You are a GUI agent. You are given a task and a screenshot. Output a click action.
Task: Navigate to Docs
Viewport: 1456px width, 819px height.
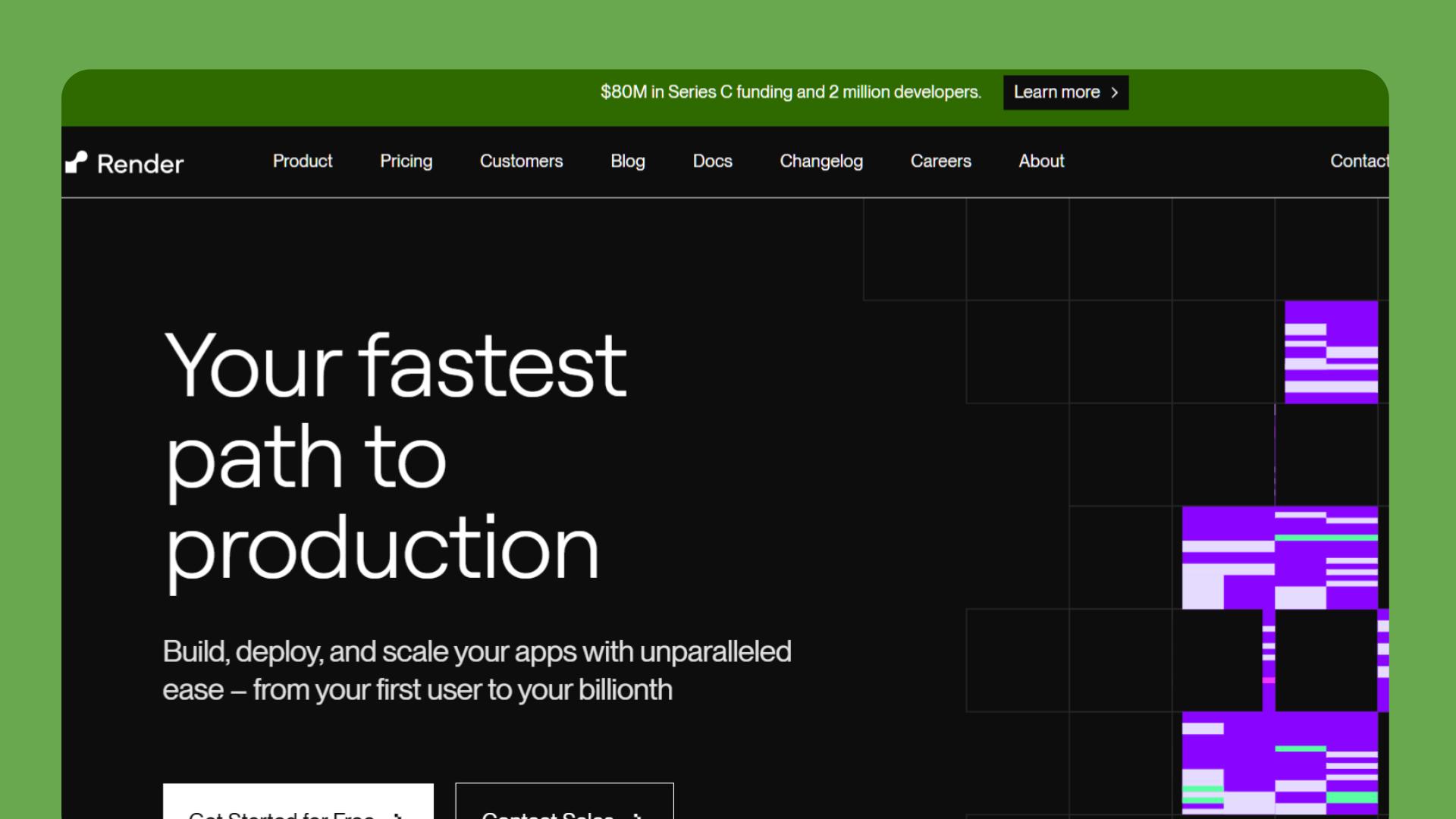click(x=712, y=161)
